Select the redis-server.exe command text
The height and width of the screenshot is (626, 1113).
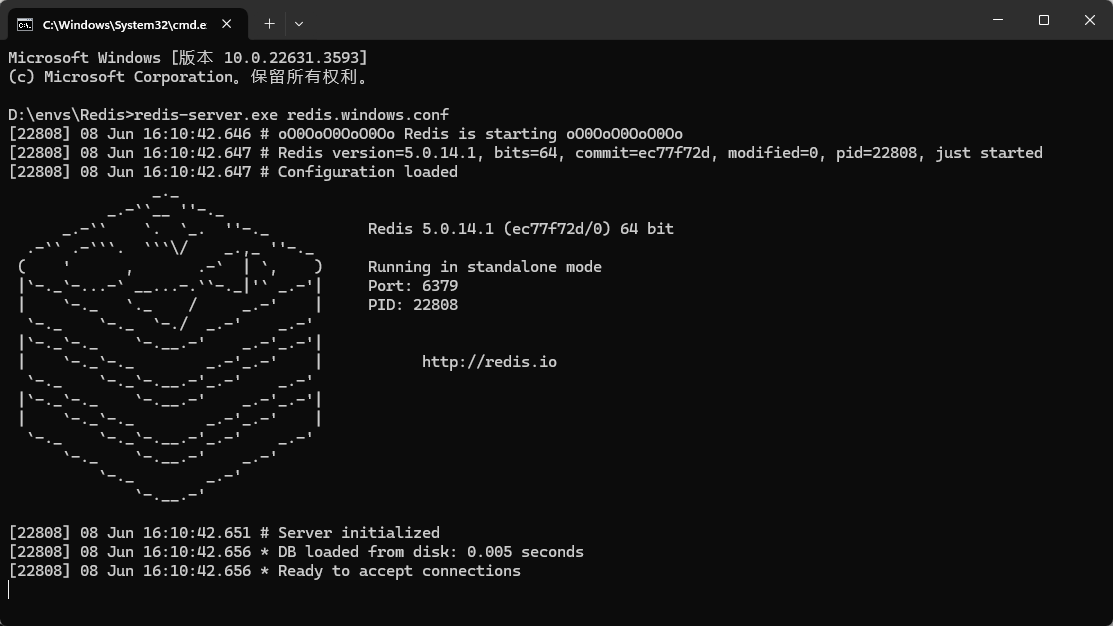(250, 114)
